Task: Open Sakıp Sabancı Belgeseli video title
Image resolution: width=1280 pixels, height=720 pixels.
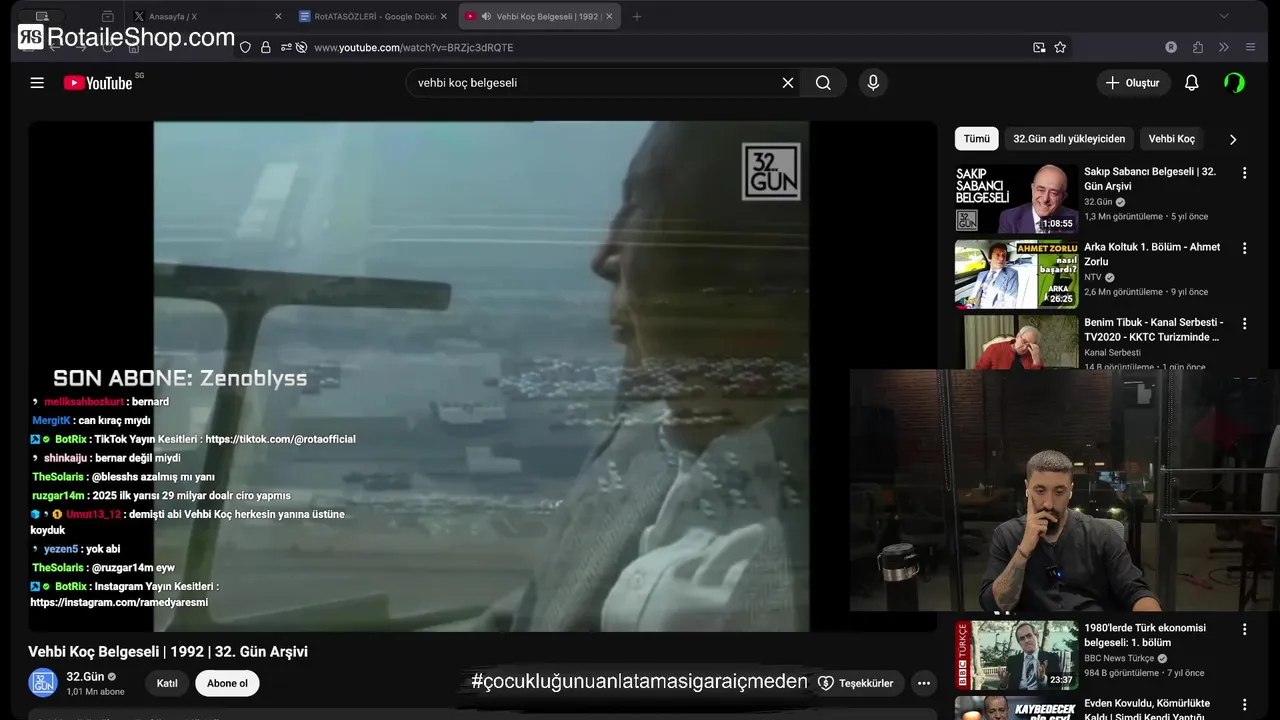Action: (x=1150, y=179)
